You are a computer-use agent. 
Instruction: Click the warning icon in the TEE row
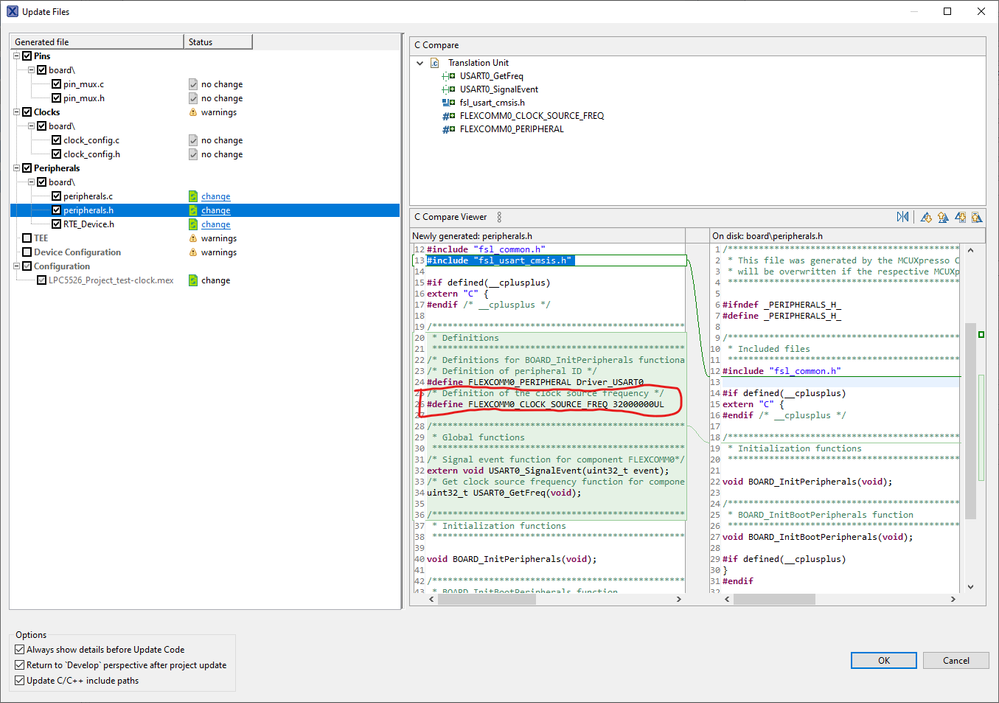pos(193,238)
